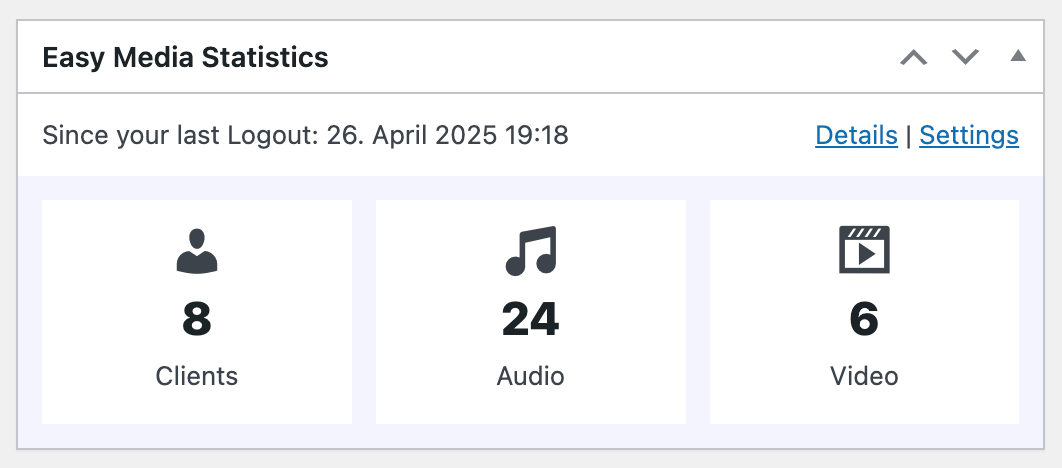Open the Settings link

pos(969,135)
